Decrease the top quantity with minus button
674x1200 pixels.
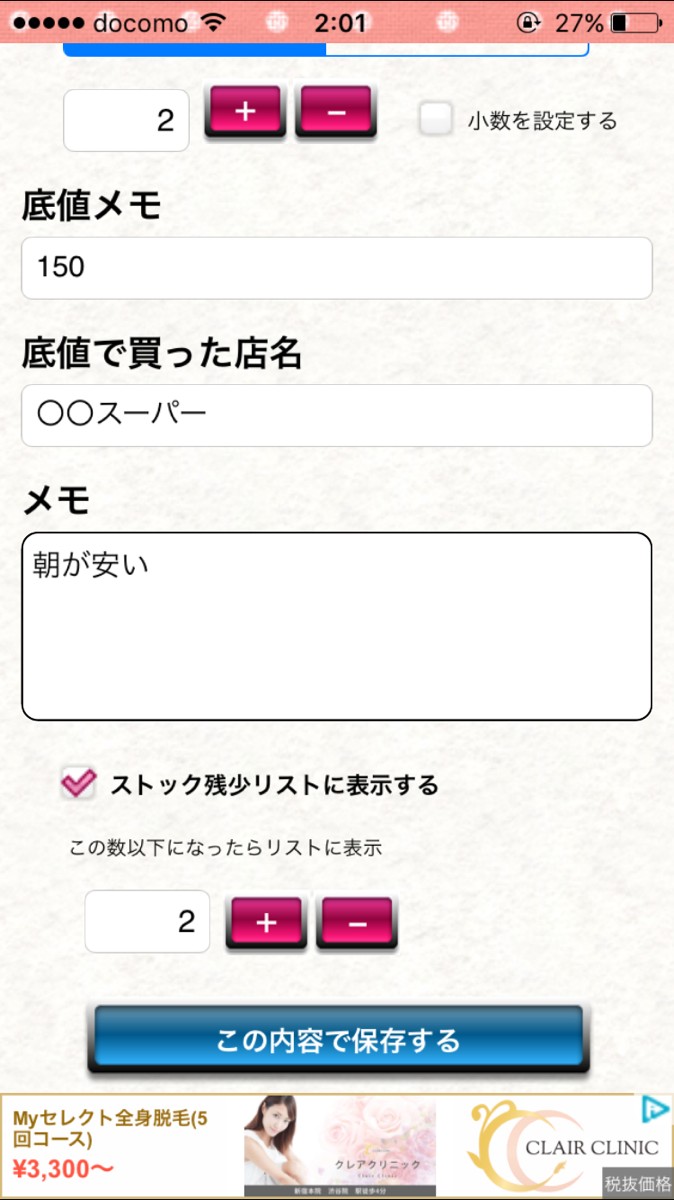335,111
